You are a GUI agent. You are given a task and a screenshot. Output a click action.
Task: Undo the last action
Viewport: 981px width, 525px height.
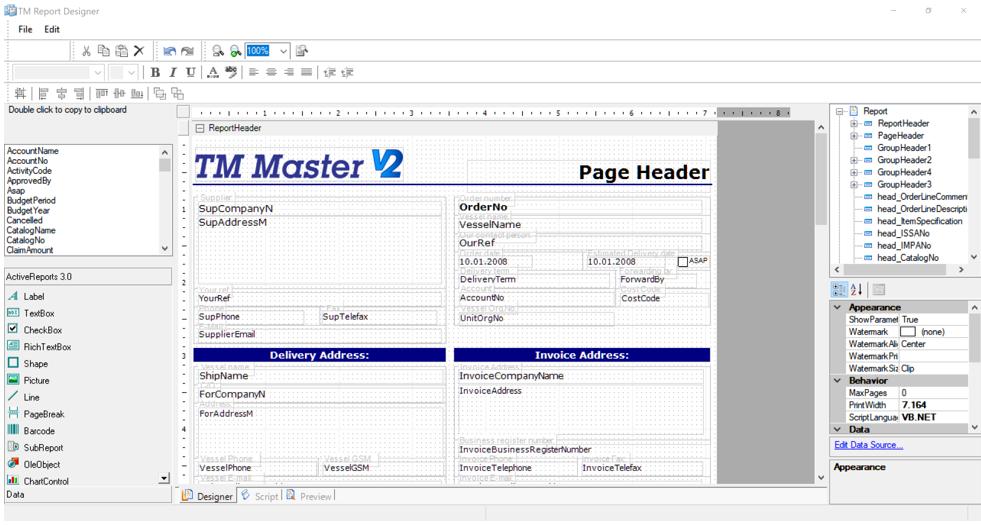point(169,51)
